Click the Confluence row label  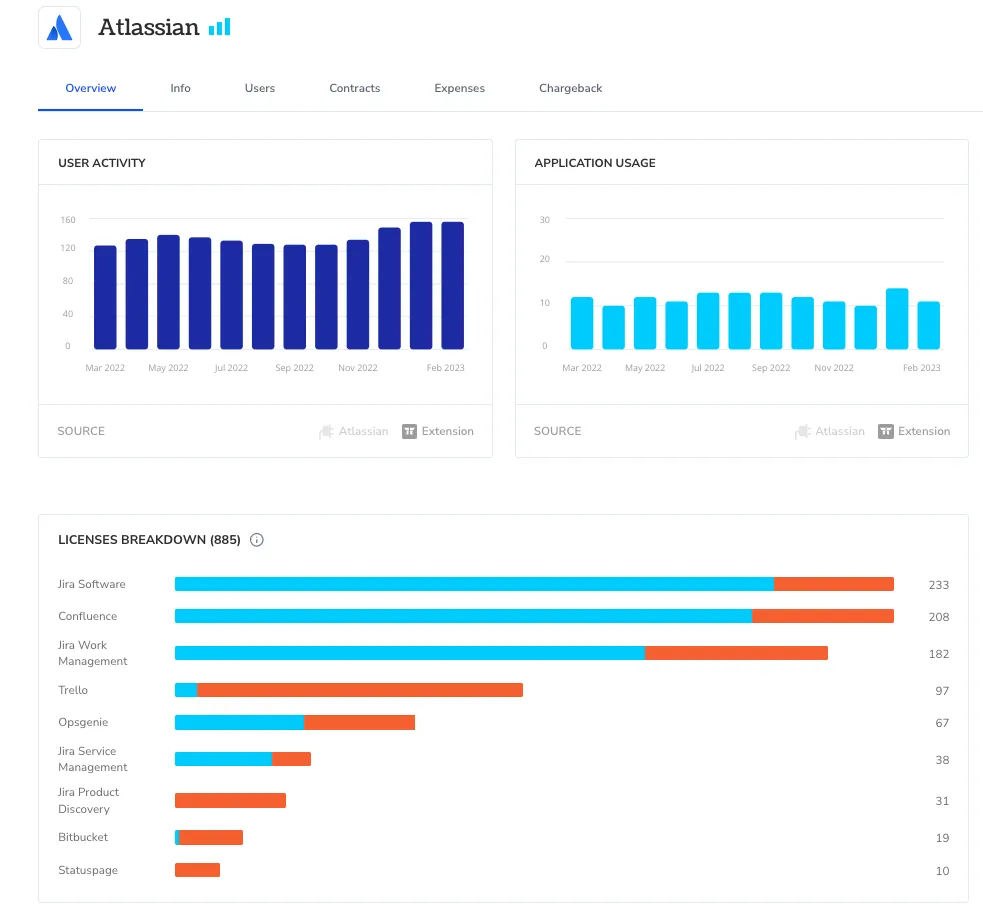point(88,616)
